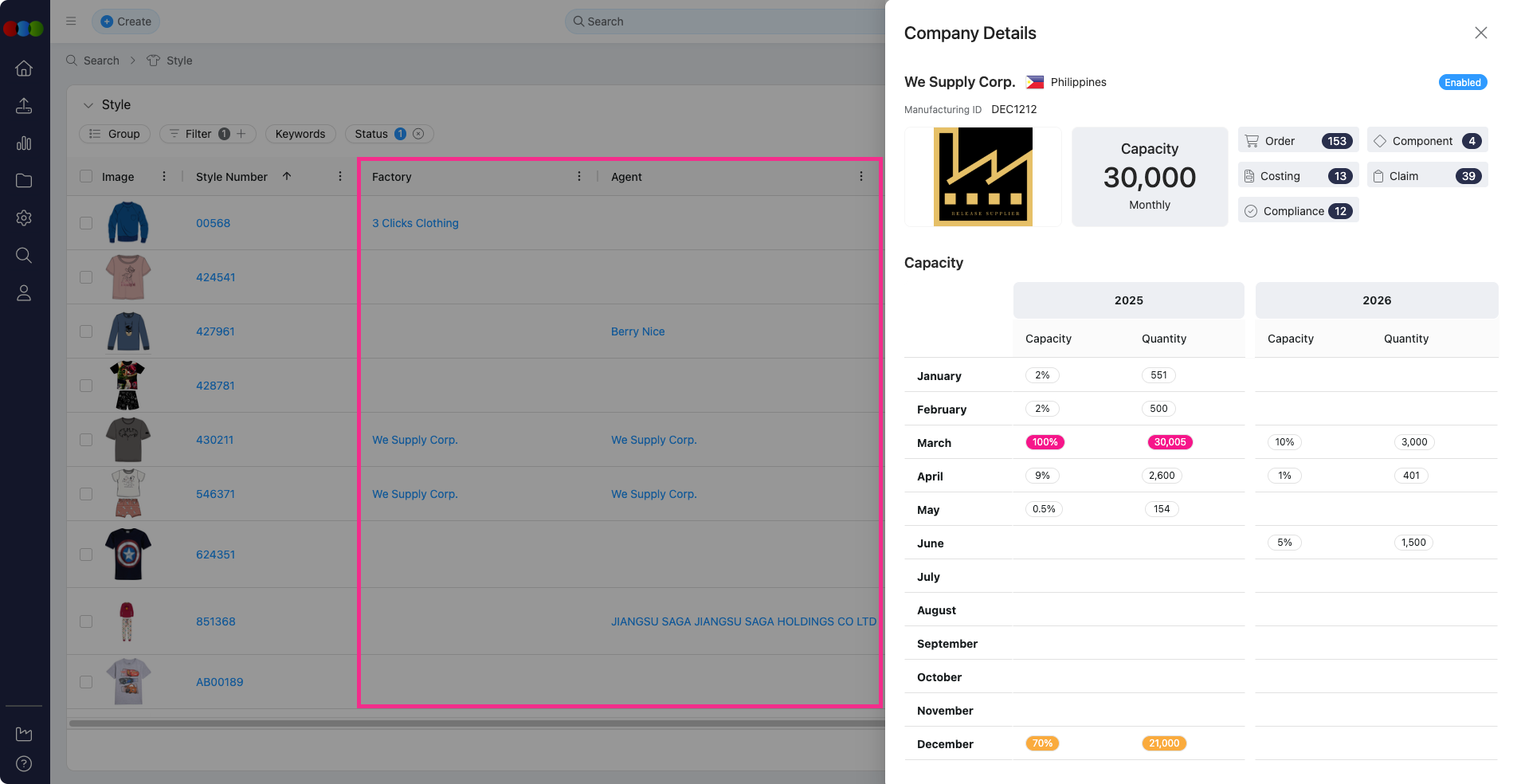Open the help question mark icon
The image size is (1517, 784).
24,763
